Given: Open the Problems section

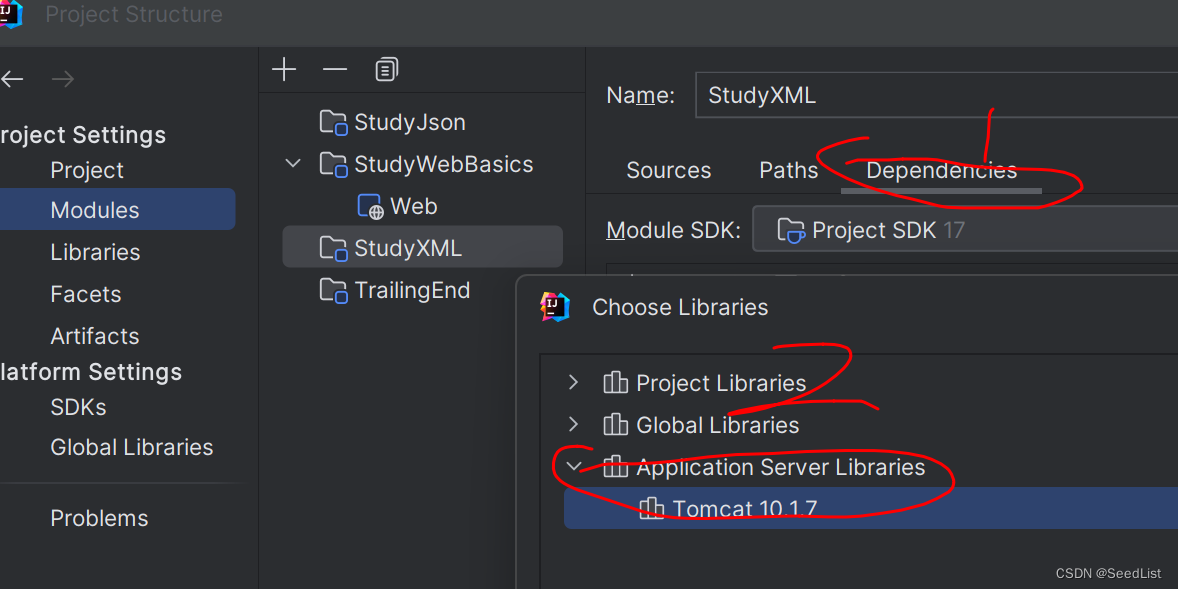Looking at the screenshot, I should 99,518.
